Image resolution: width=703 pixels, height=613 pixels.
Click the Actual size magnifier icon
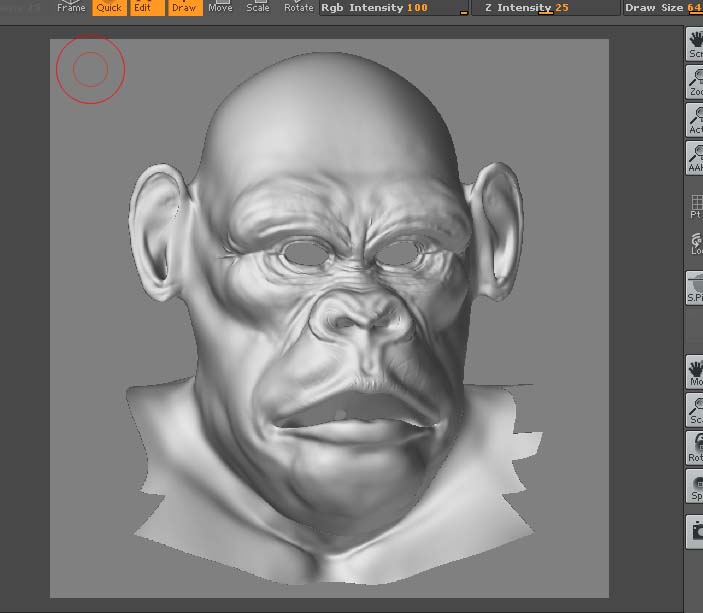pos(694,120)
